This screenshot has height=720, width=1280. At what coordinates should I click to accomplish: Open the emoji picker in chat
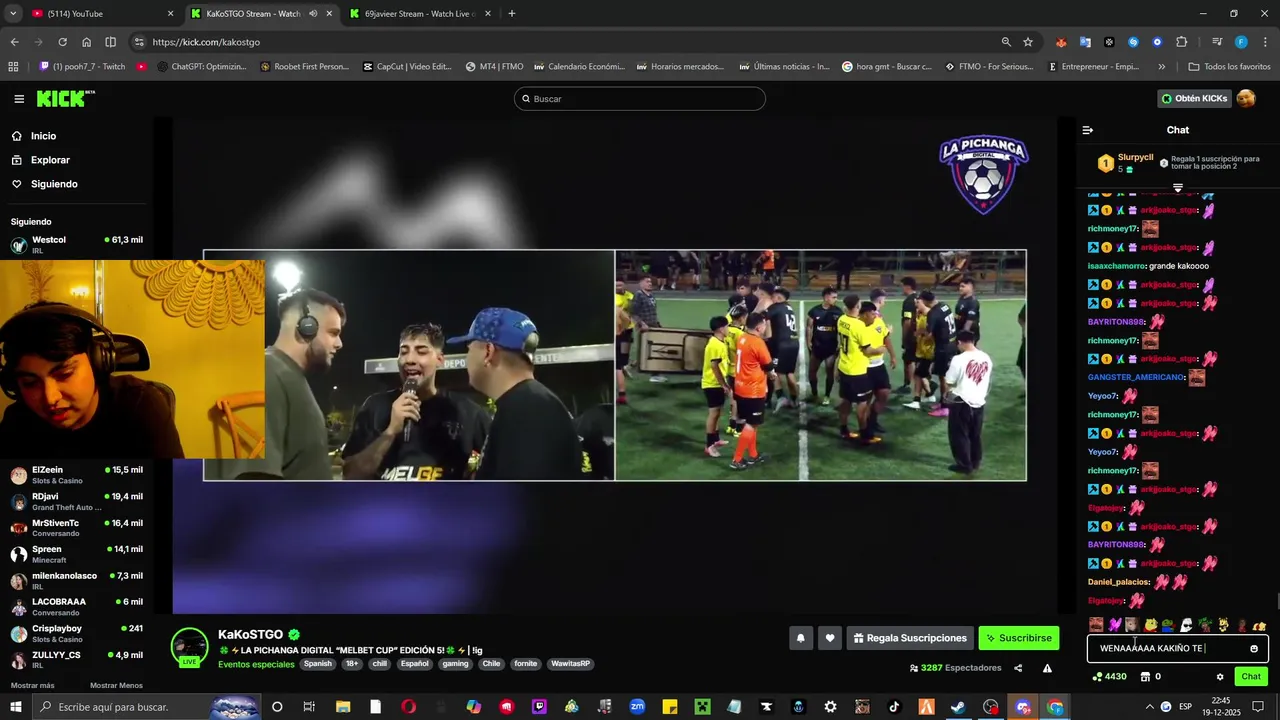tap(1254, 648)
